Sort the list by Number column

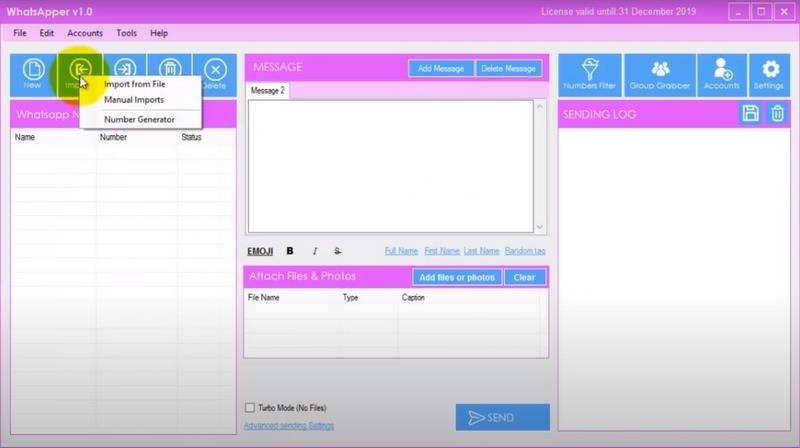[113, 137]
